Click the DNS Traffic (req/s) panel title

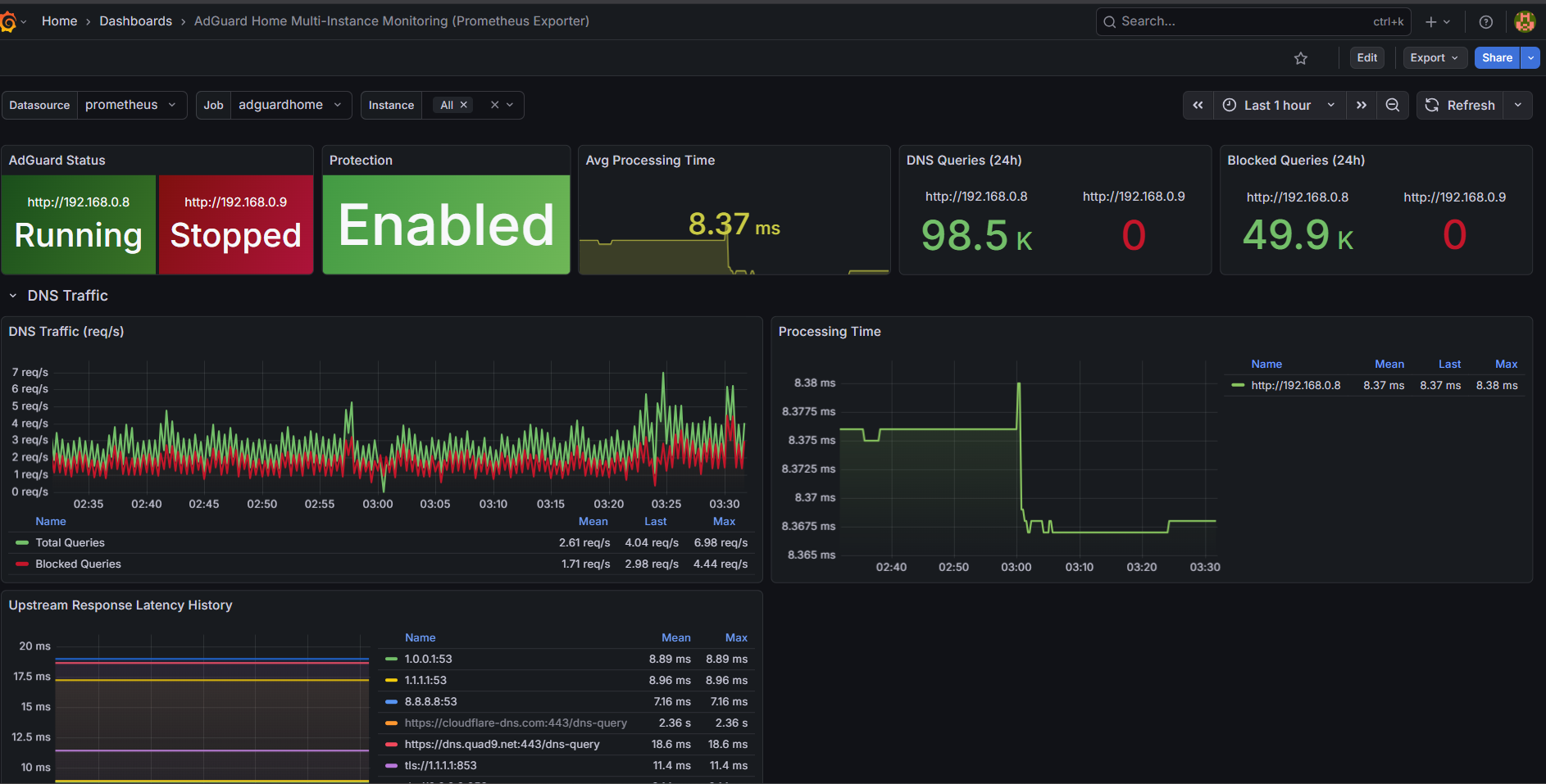(x=66, y=332)
